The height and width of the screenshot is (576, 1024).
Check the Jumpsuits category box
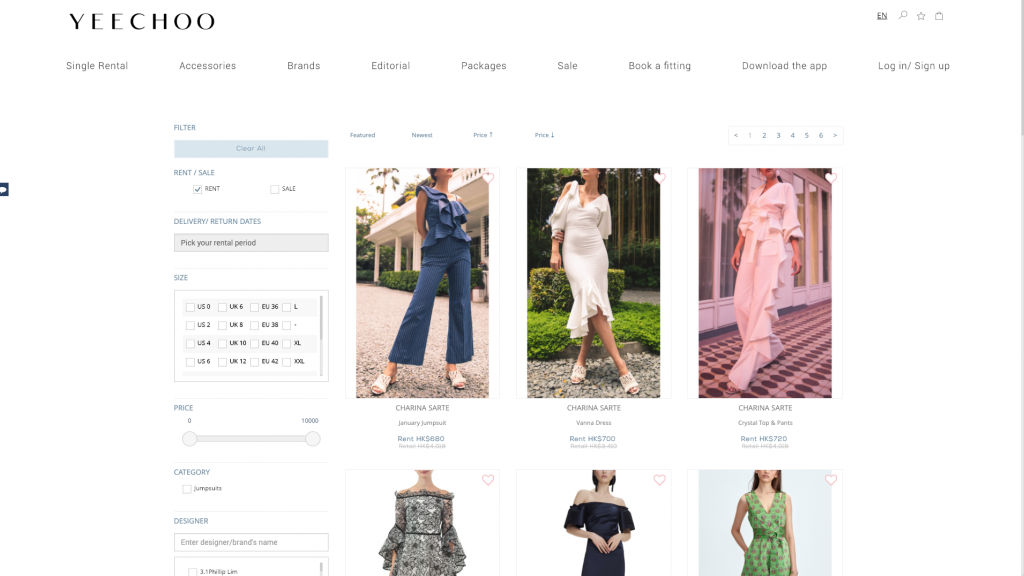point(187,489)
